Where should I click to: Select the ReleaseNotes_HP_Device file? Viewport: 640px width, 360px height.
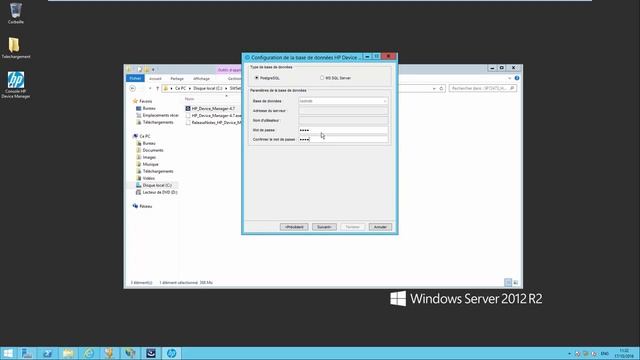point(213,122)
